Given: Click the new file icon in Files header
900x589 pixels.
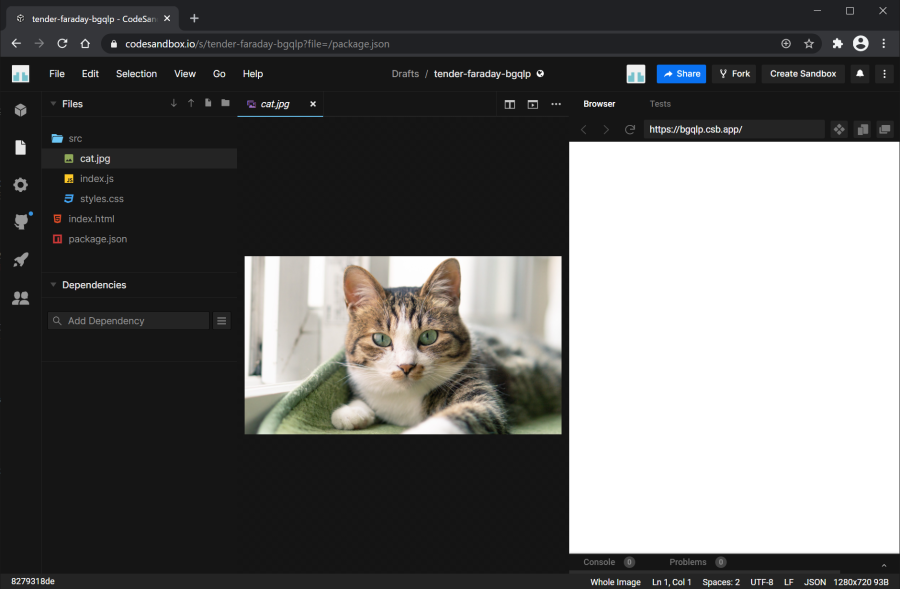Looking at the screenshot, I should pos(208,103).
